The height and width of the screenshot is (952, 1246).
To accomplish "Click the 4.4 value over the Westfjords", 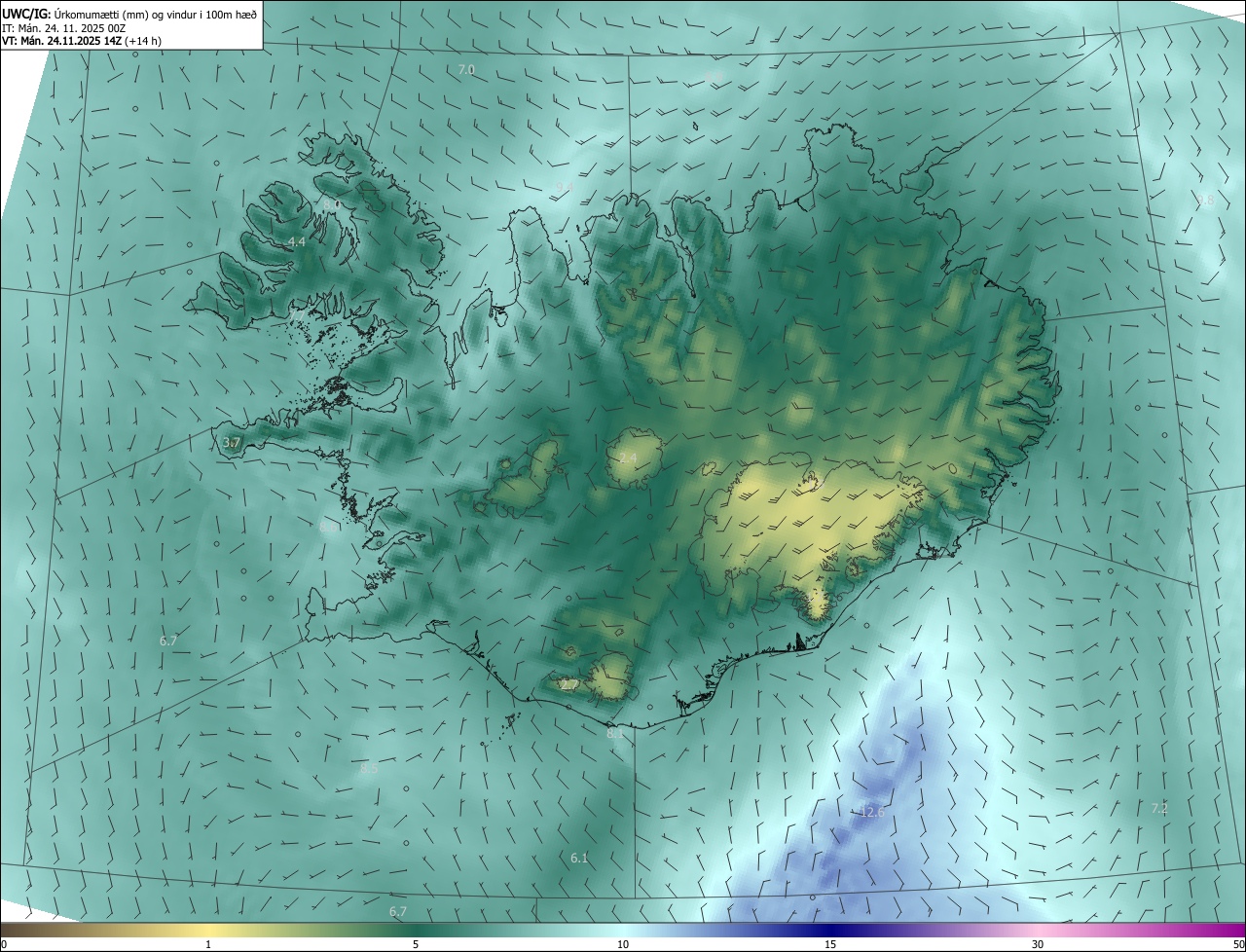I will click(296, 241).
